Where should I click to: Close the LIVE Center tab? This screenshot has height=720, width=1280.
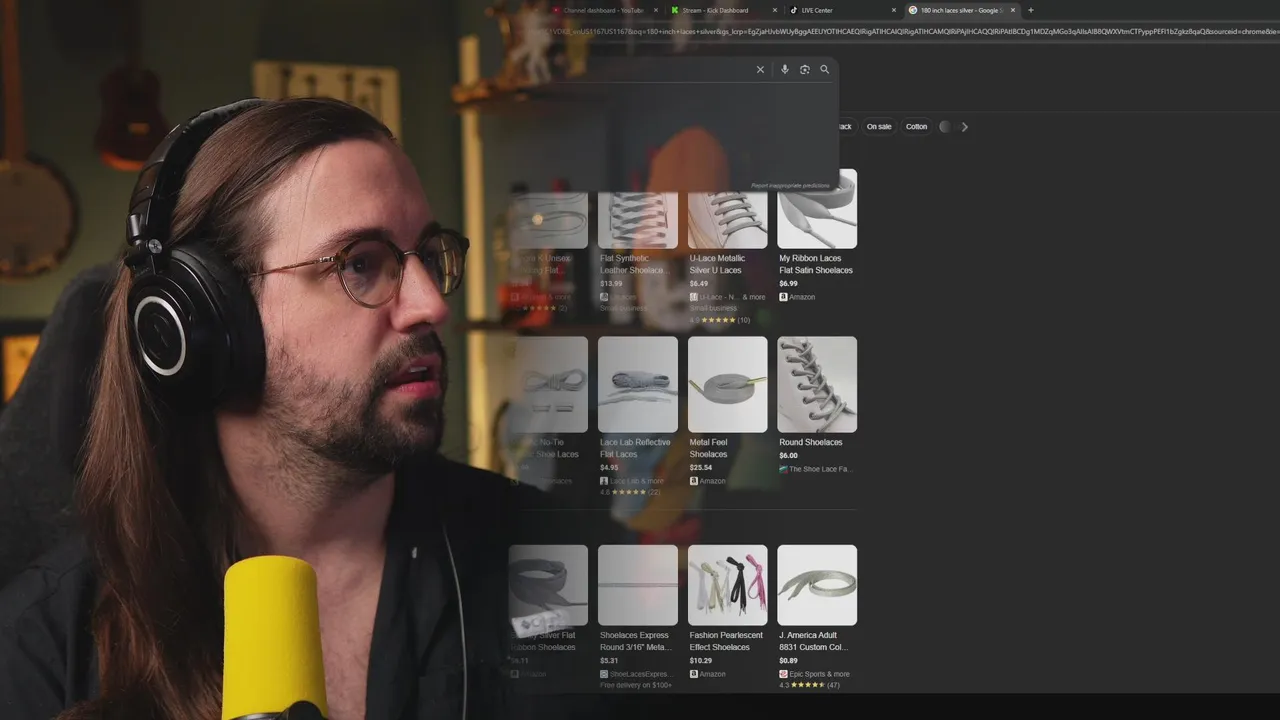(894, 10)
